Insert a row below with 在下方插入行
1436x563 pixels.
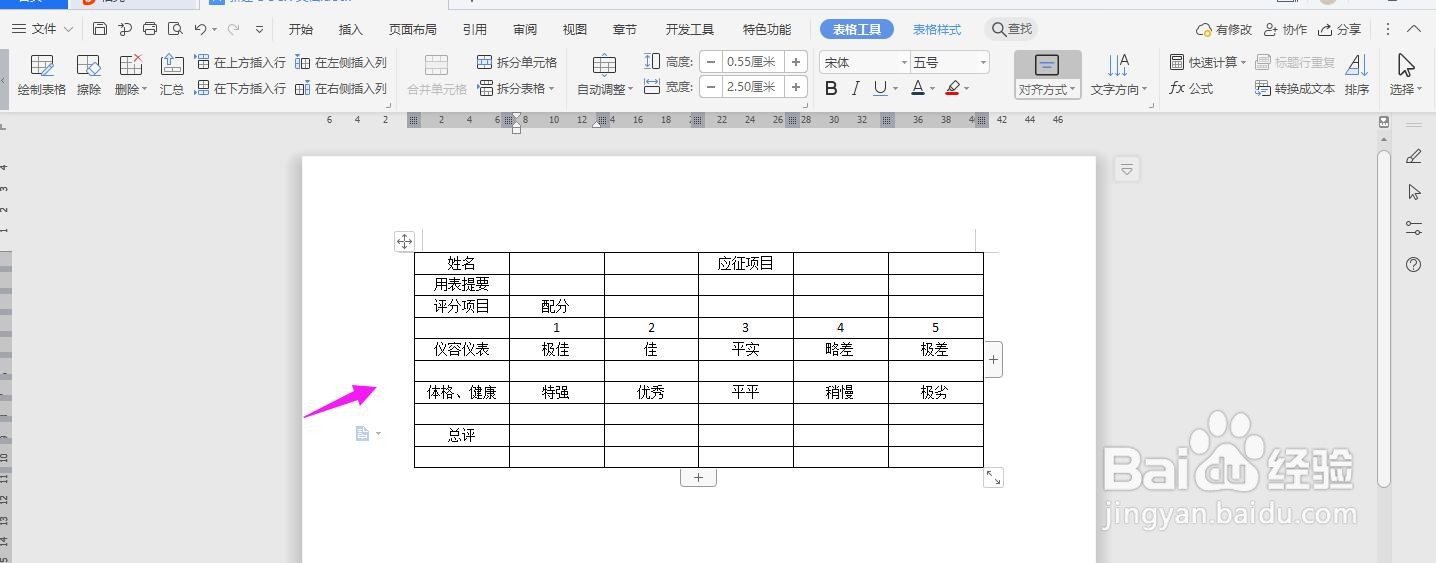240,88
